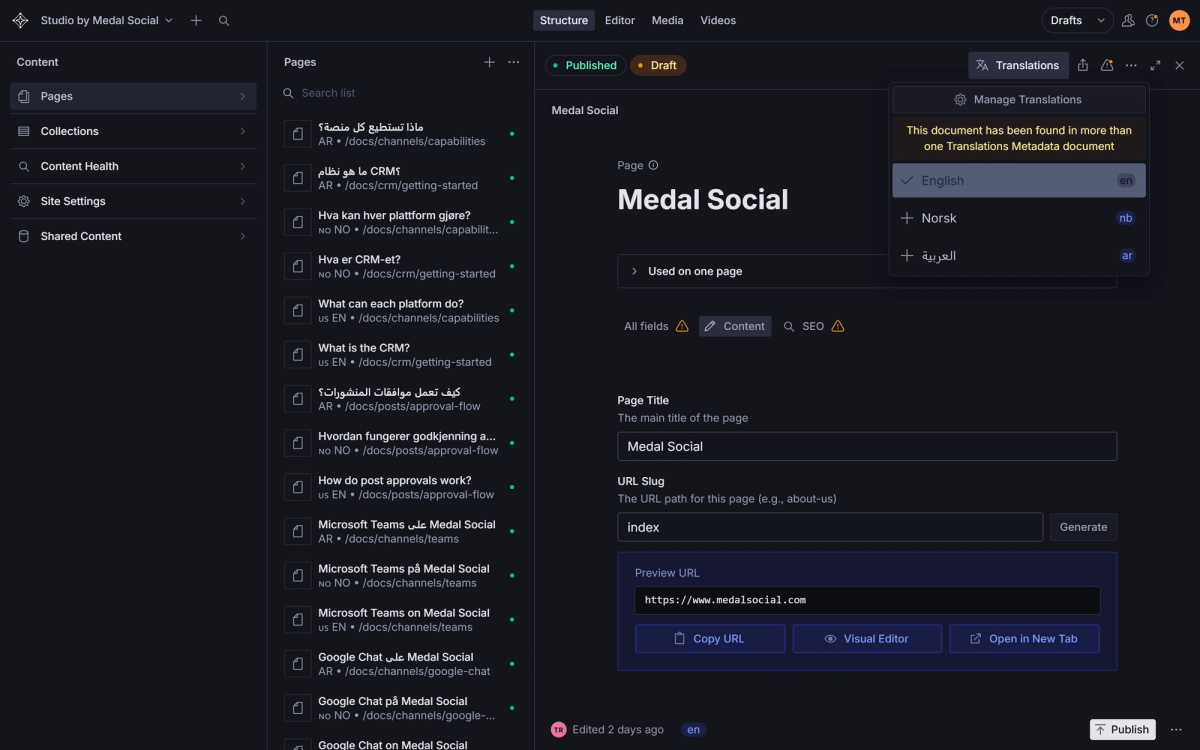Open document header ellipsis menu

(x=1131, y=65)
